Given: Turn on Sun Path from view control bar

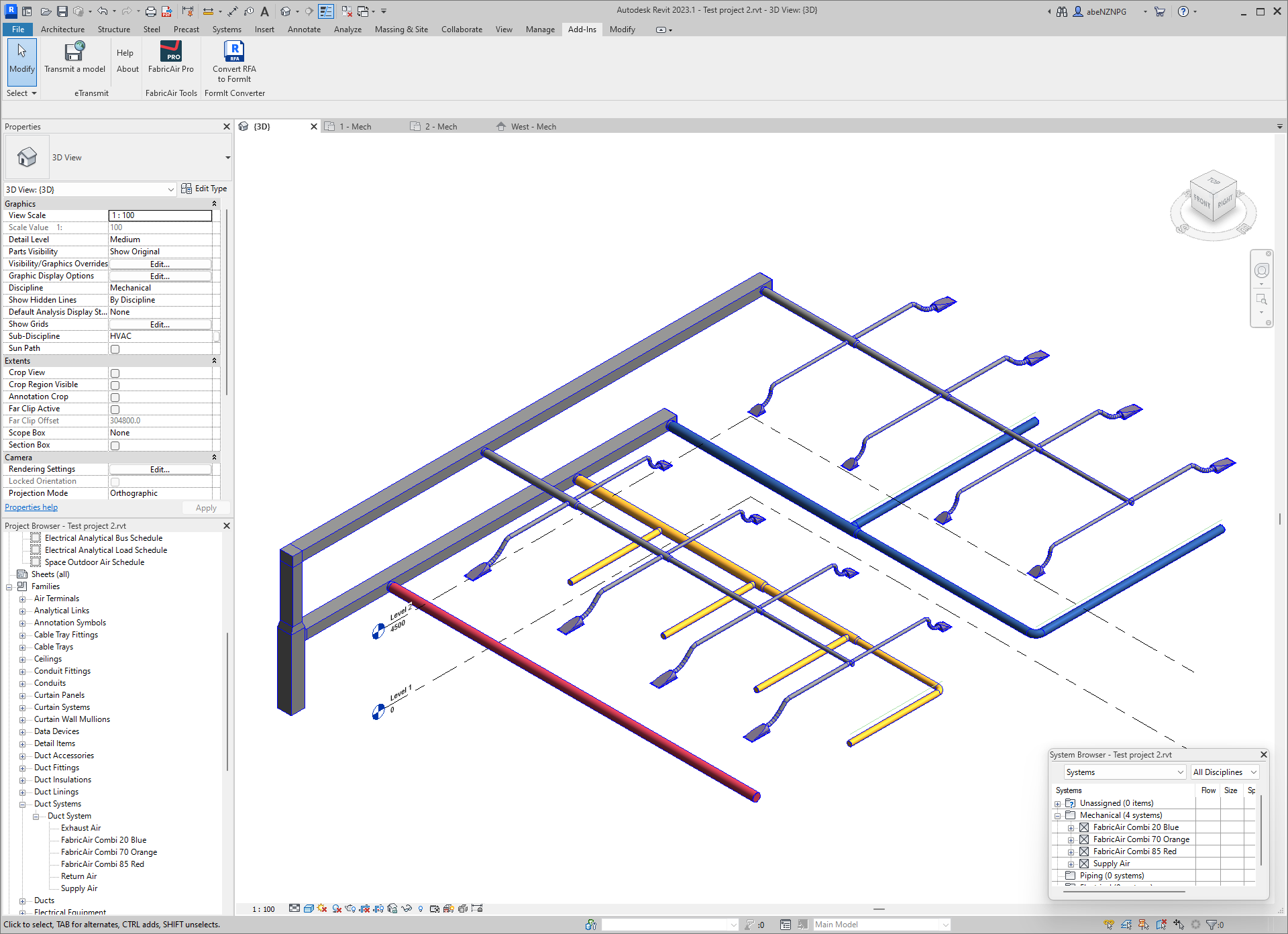Looking at the screenshot, I should pos(323,909).
